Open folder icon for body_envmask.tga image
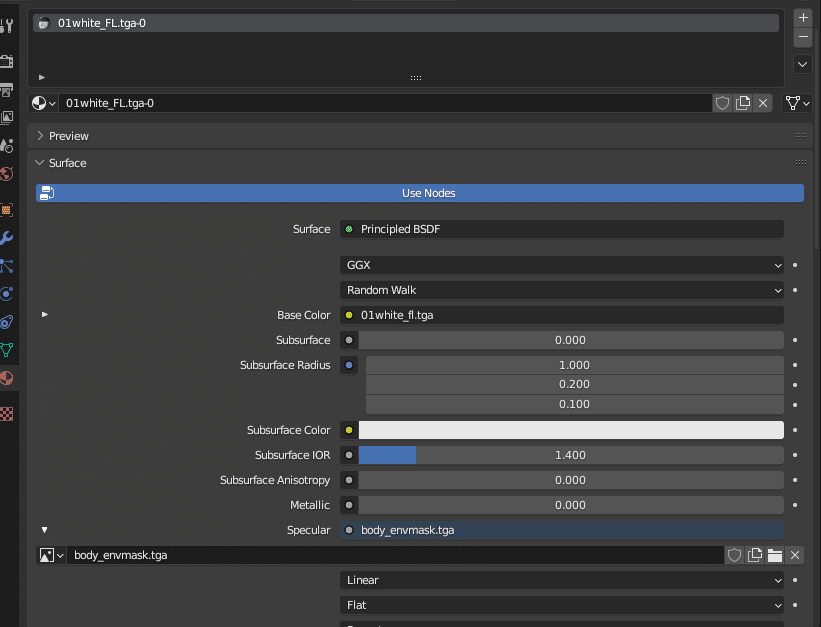Image resolution: width=821 pixels, height=627 pixels. tap(774, 555)
